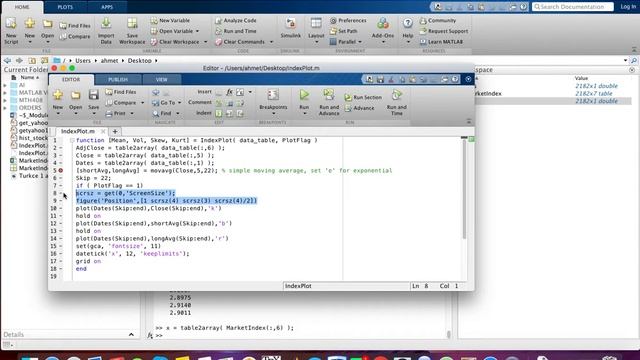Click Request Support link
Image resolution: width=640 pixels, height=360 pixels.
click(444, 31)
